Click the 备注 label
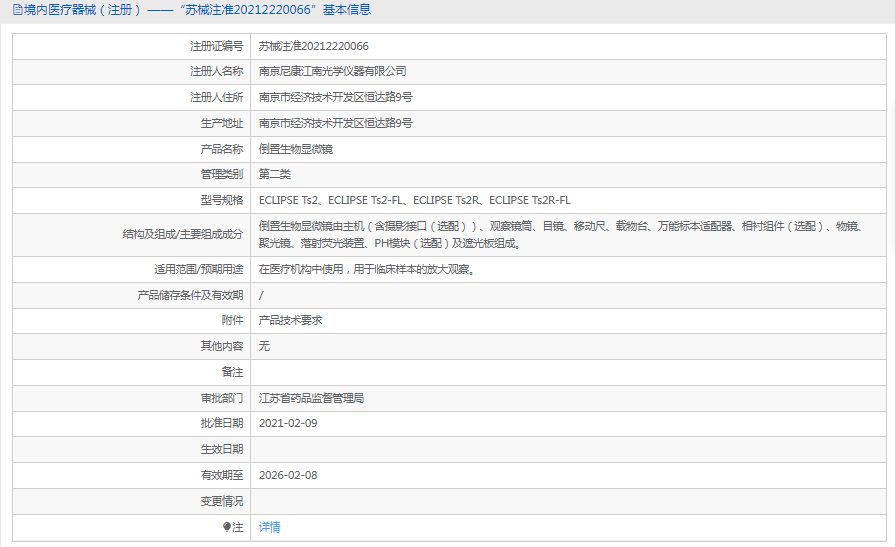The image size is (895, 547). pyautogui.click(x=232, y=372)
